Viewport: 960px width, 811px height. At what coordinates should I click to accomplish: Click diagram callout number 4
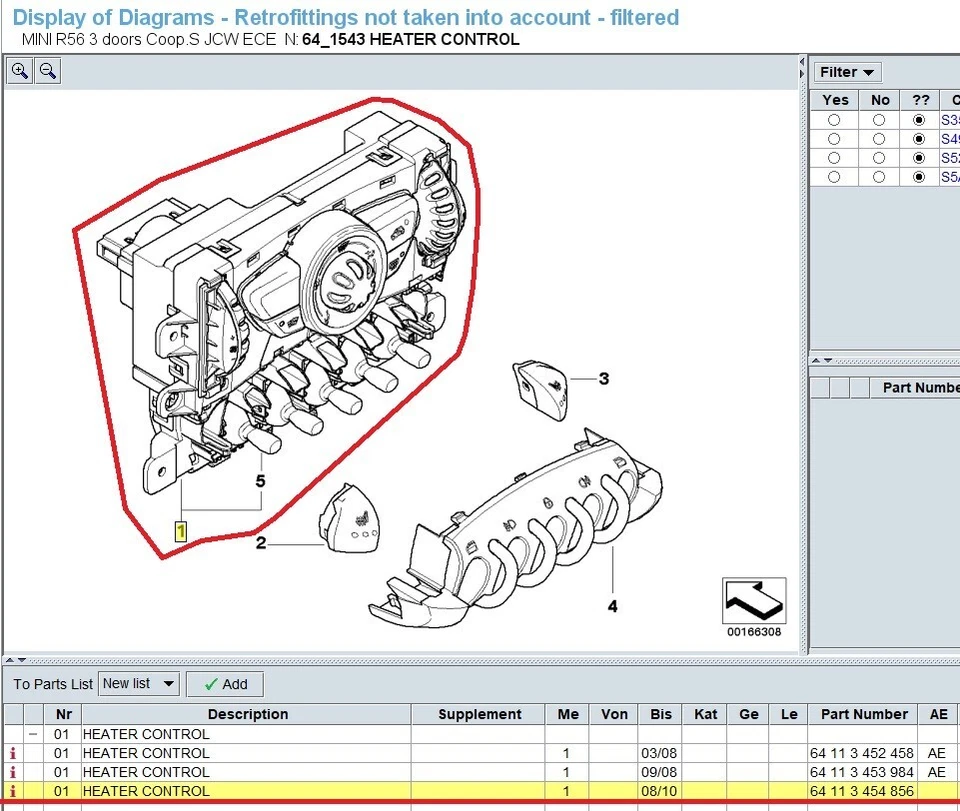point(613,606)
